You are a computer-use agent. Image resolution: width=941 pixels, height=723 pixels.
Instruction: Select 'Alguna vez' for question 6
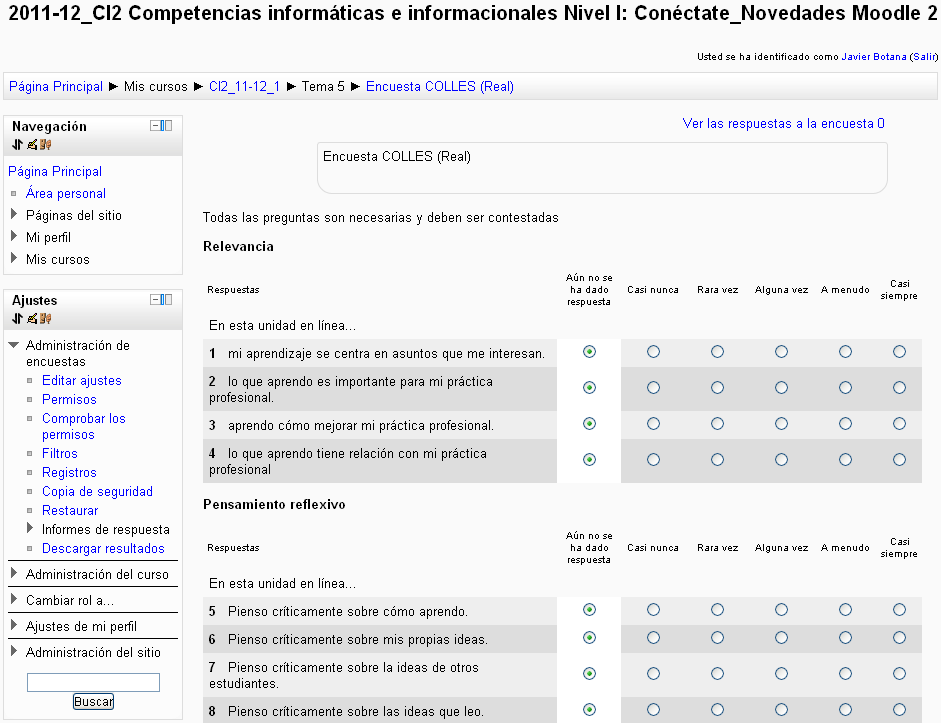click(x=781, y=637)
